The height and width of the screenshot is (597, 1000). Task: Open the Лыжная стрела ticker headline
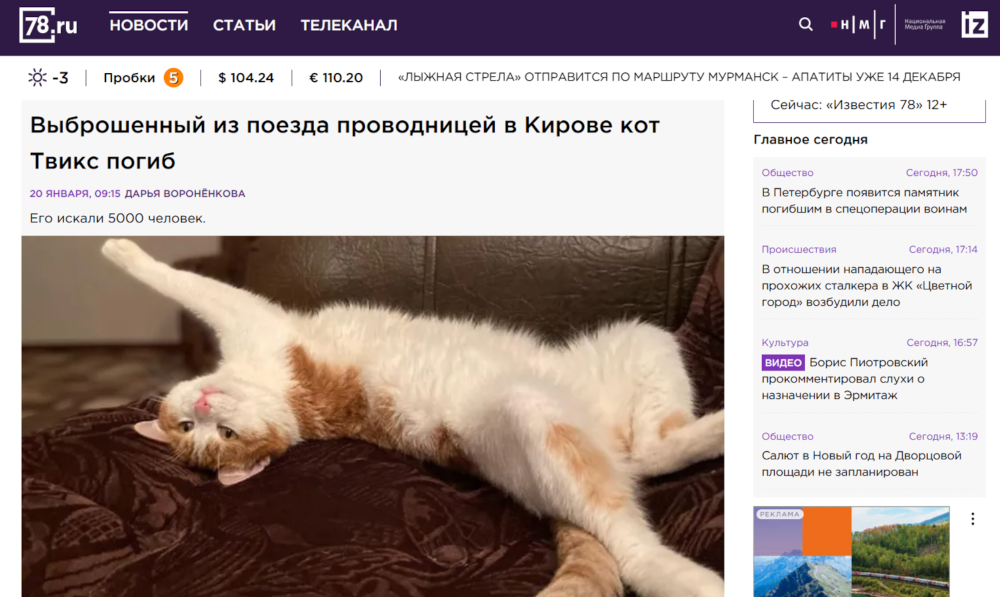coord(679,77)
